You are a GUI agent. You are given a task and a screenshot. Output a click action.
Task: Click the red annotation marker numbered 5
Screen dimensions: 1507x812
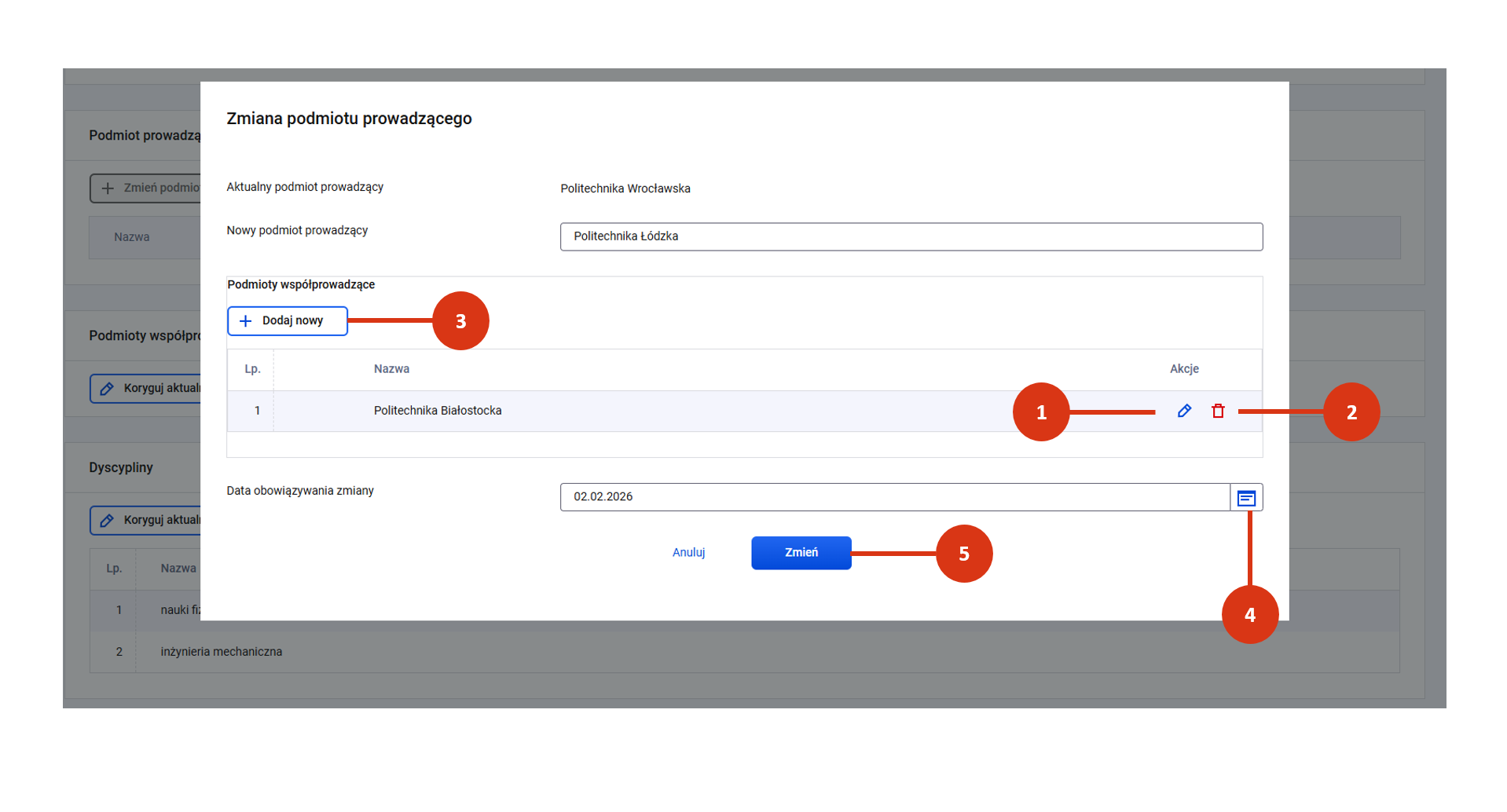963,554
